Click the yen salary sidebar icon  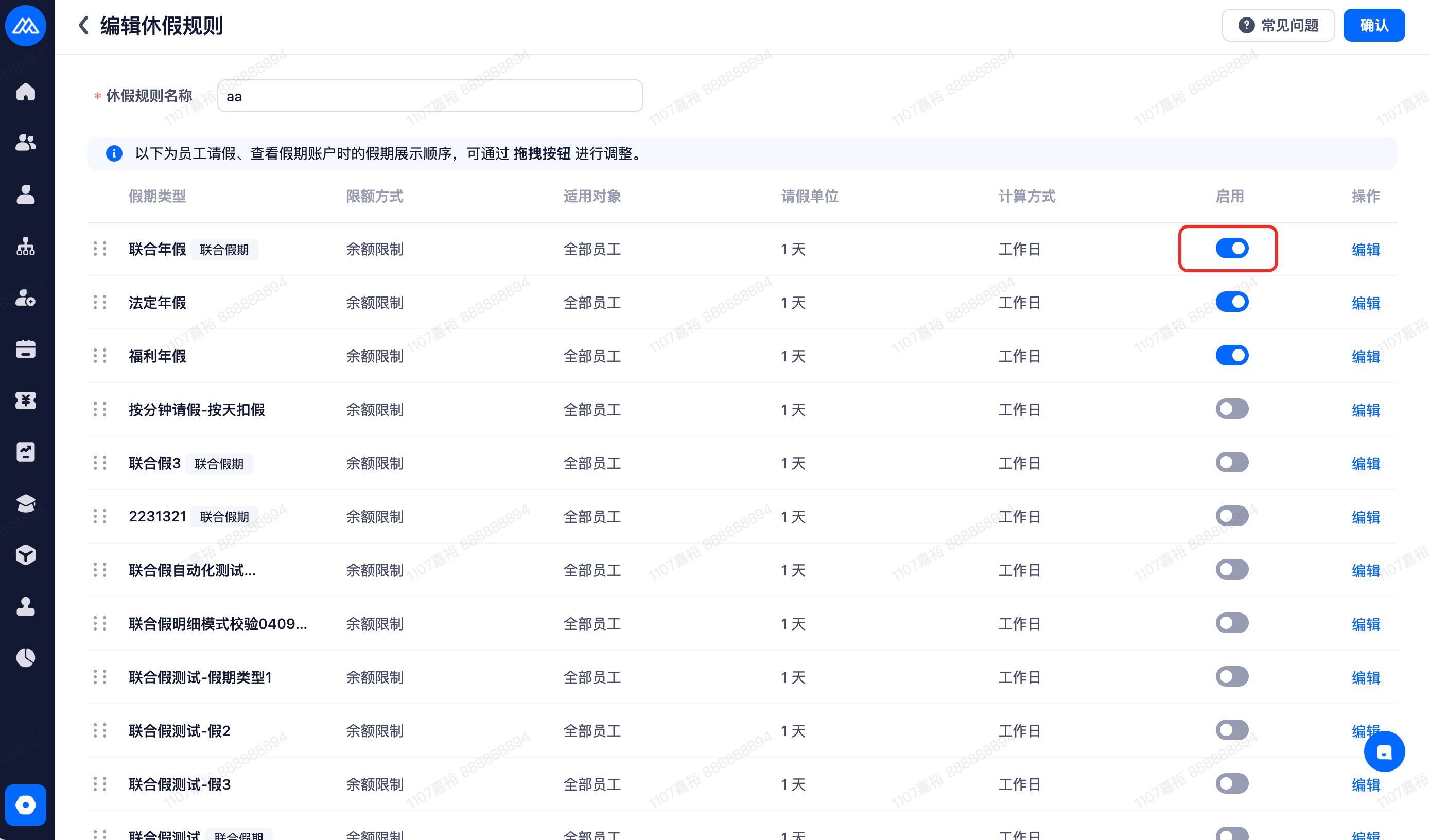[x=26, y=400]
